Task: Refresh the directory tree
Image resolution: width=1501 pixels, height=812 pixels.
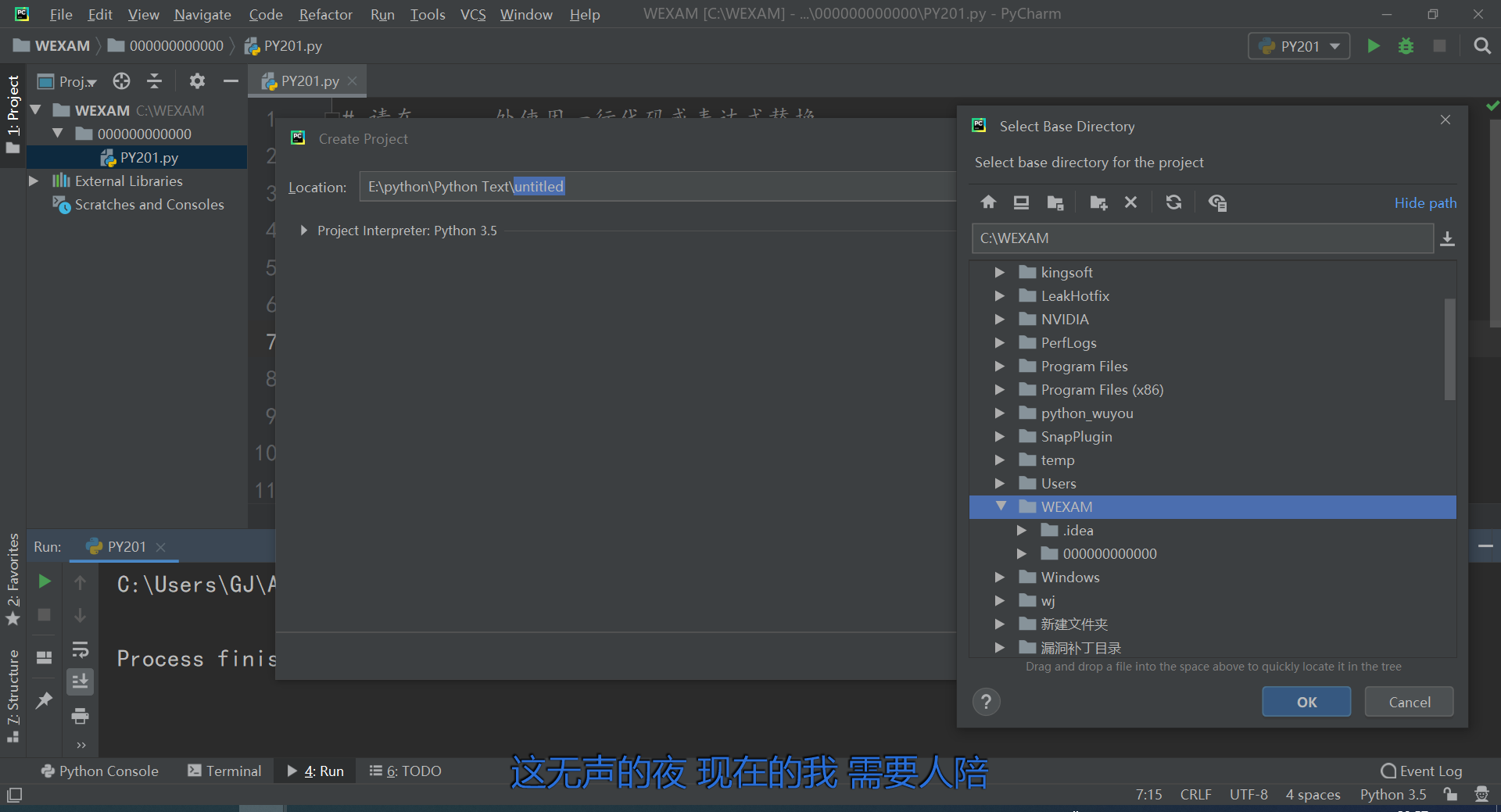Action: (x=1173, y=202)
